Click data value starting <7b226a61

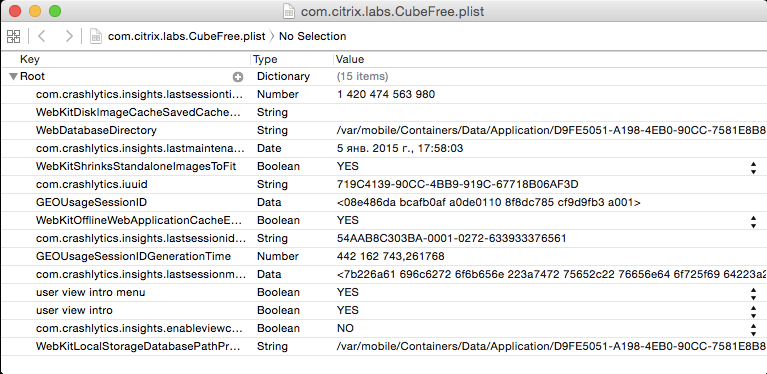(x=551, y=274)
